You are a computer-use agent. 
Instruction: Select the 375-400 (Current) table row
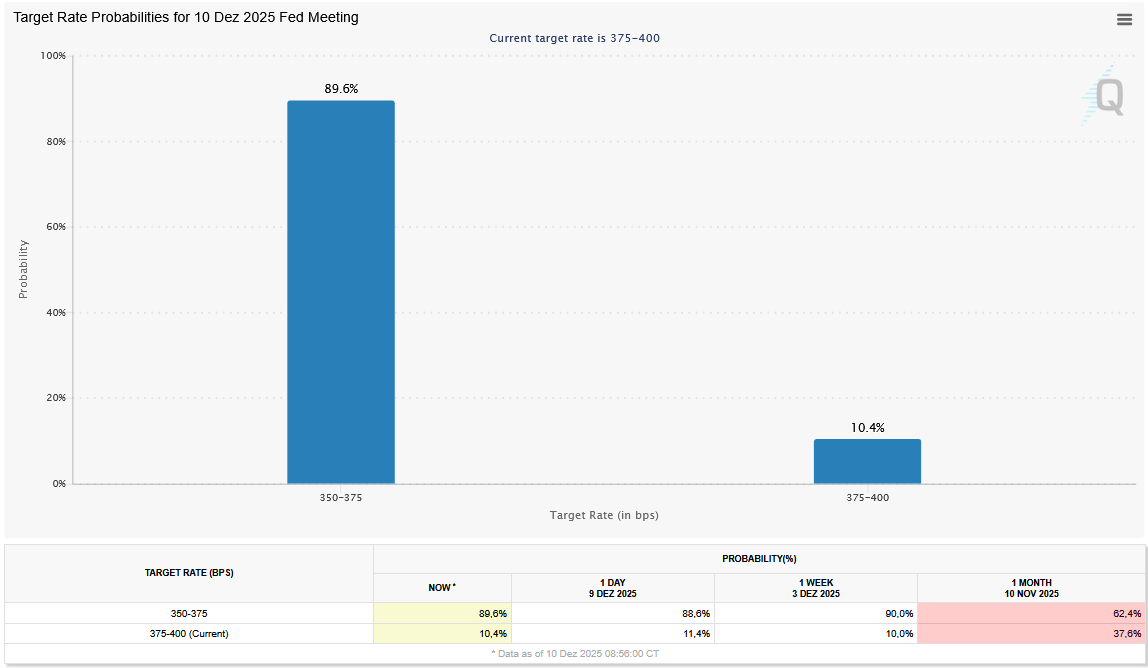[188, 633]
